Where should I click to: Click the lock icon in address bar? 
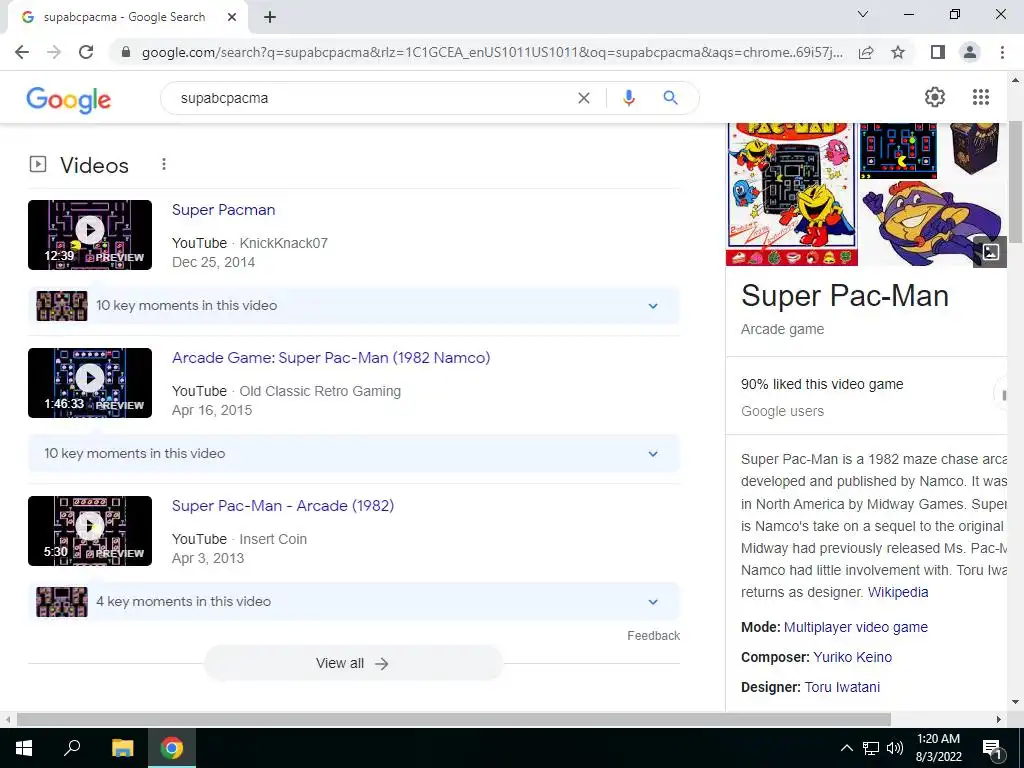coord(126,52)
